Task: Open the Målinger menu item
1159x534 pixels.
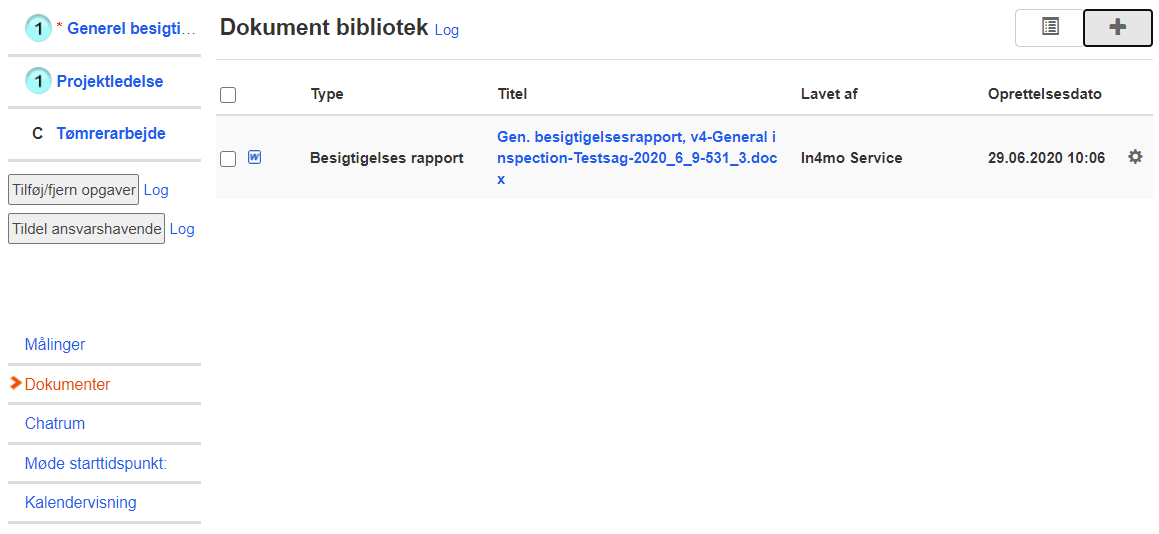Action: 55,344
